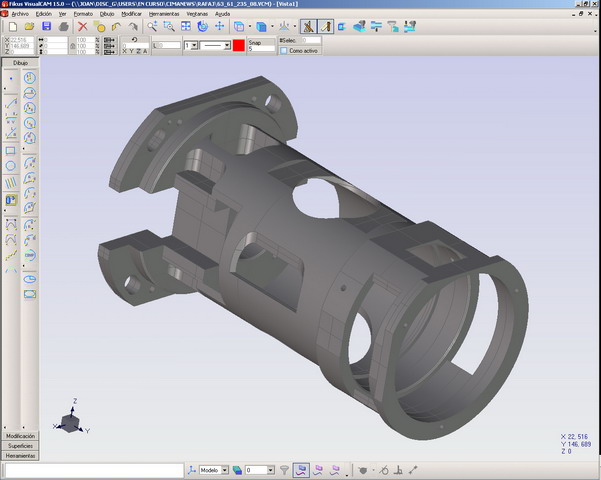This screenshot has height=480, width=601.
Task: Click the red color swatch
Action: coord(239,45)
